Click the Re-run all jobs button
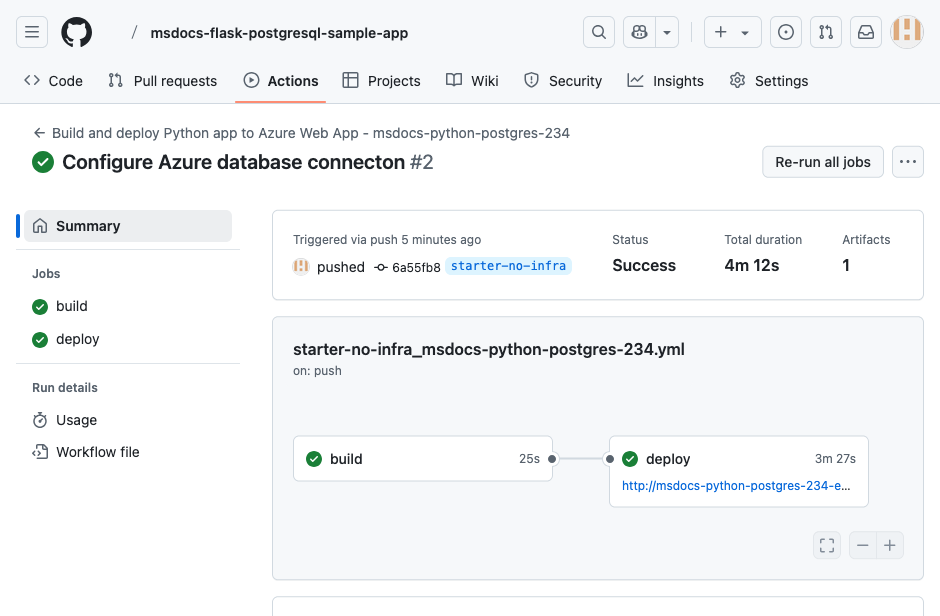 [x=822, y=161]
